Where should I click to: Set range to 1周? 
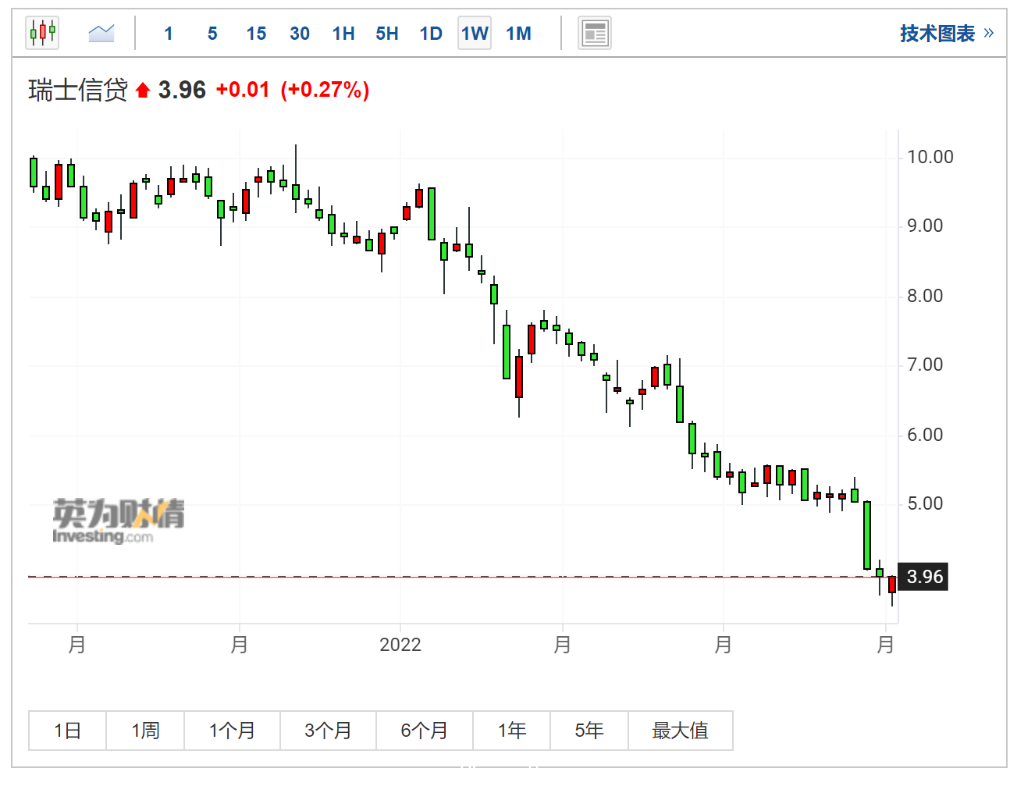click(145, 730)
